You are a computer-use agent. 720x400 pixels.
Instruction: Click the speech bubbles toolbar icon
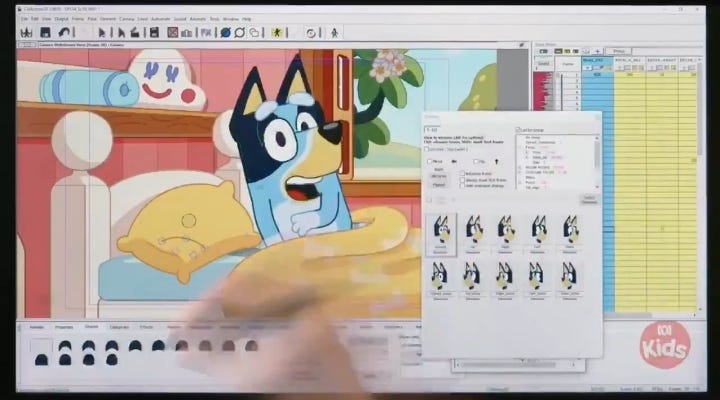pyautogui.click(x=254, y=33)
